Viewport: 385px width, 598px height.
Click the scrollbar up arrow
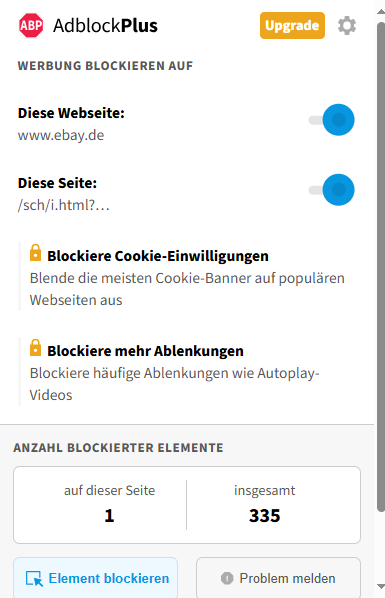pyautogui.click(x=381, y=11)
